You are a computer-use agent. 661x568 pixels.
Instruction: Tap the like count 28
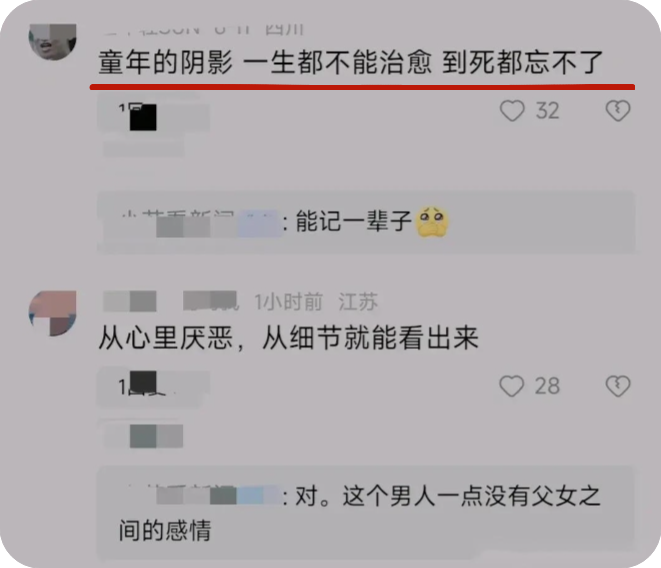pyautogui.click(x=547, y=386)
